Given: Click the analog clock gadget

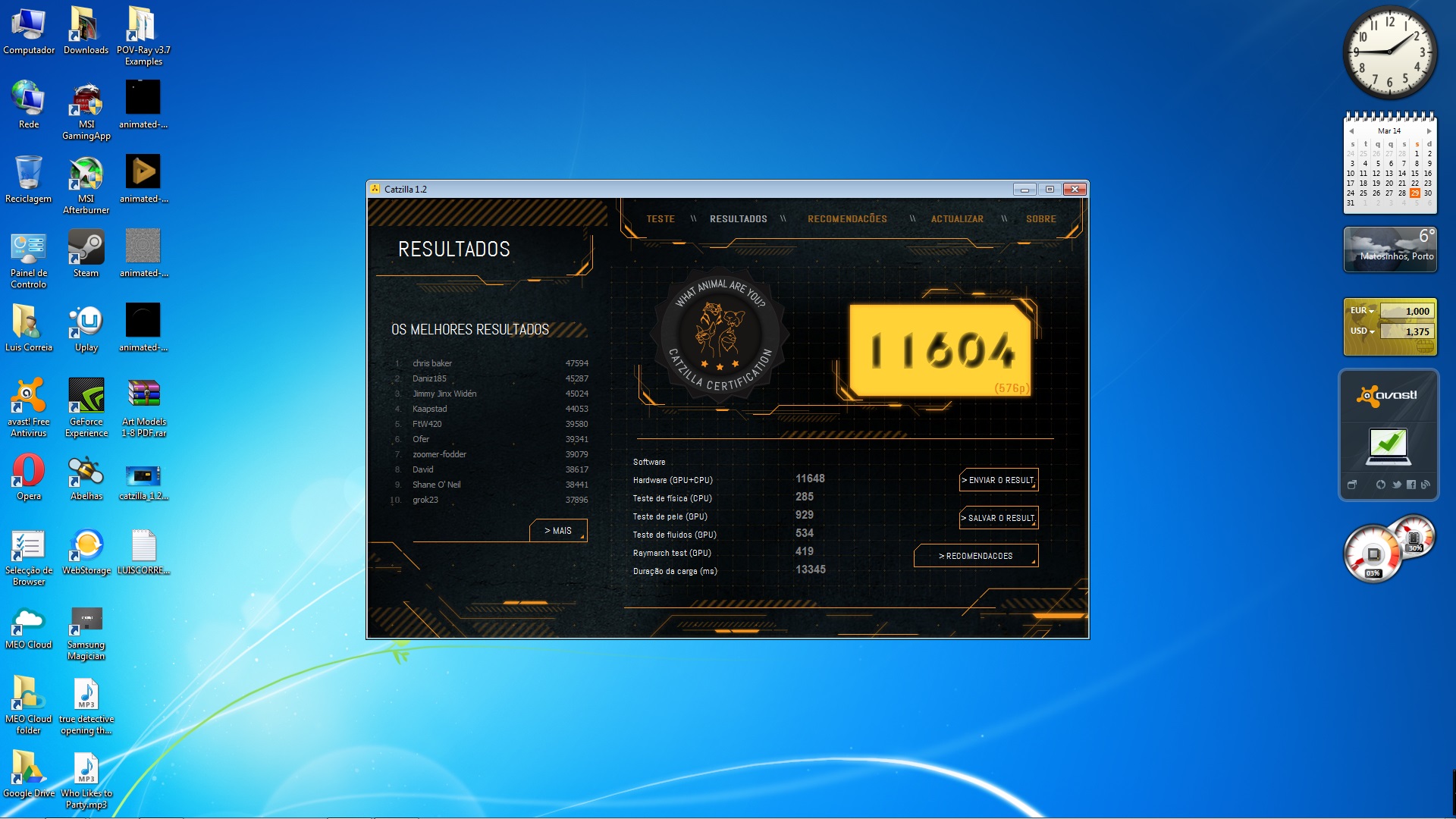Looking at the screenshot, I should pyautogui.click(x=1389, y=52).
